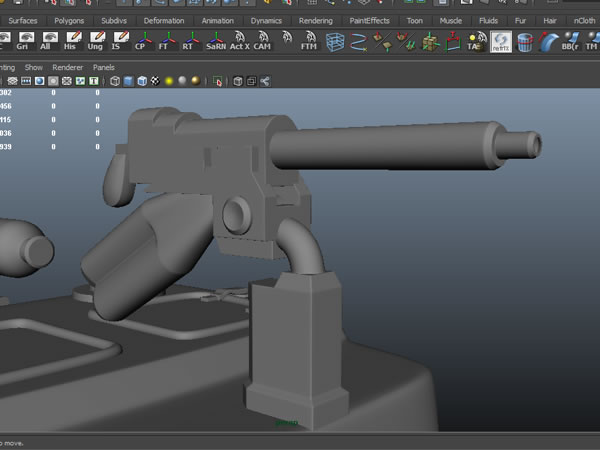This screenshot has width=600, height=450.
Task: Enable wireframe cube display mode
Action: coord(115,81)
